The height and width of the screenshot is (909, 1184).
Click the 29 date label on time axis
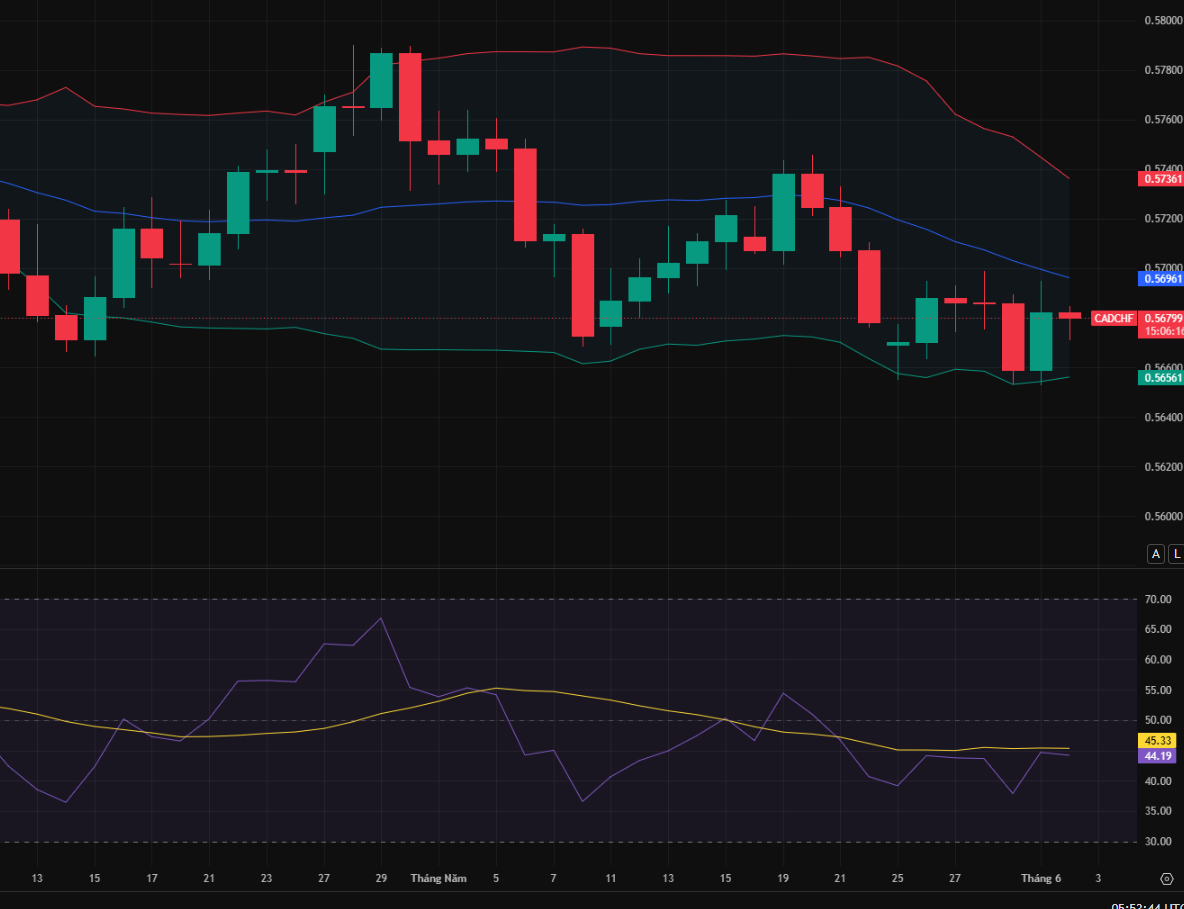pos(381,879)
